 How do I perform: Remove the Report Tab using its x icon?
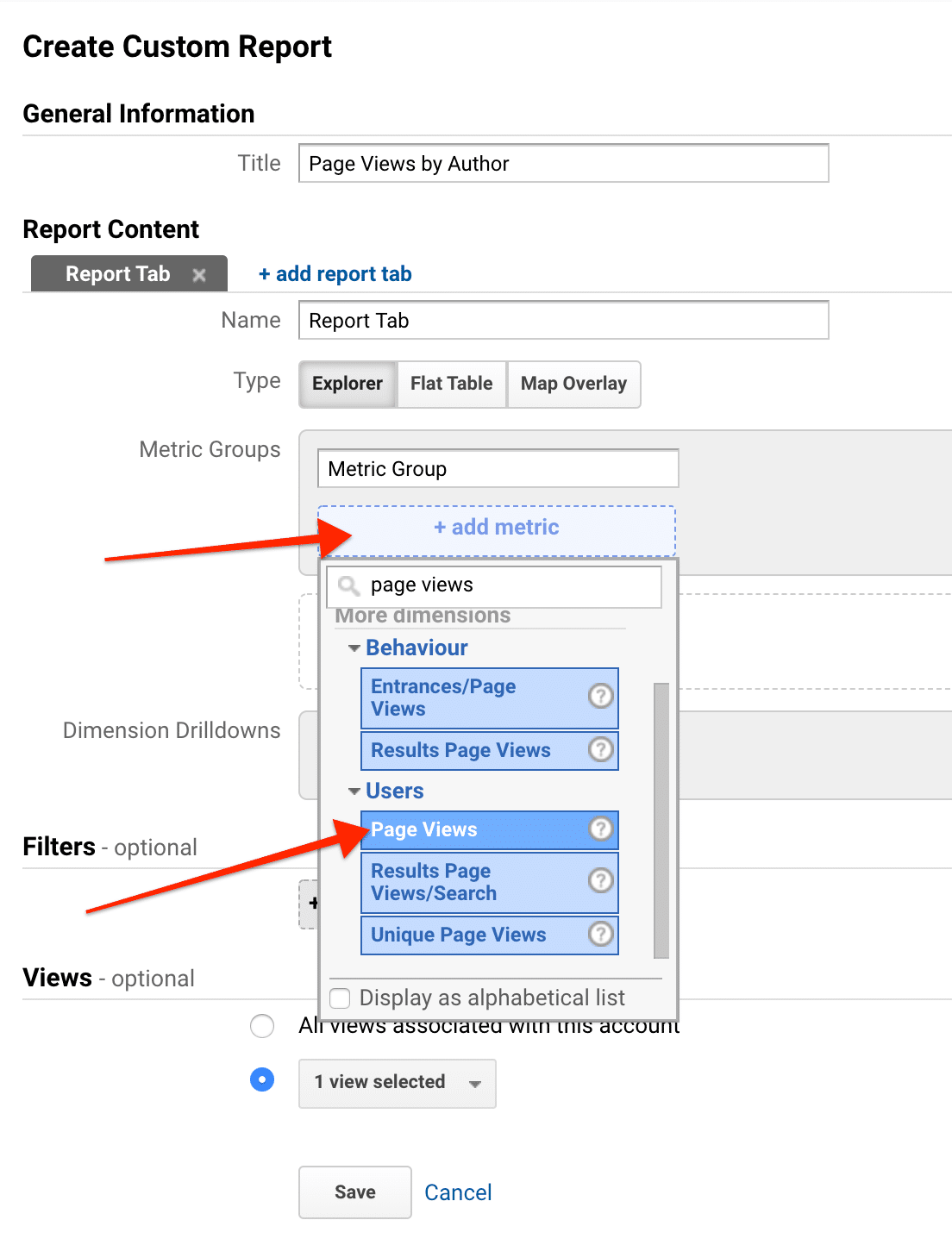[199, 274]
